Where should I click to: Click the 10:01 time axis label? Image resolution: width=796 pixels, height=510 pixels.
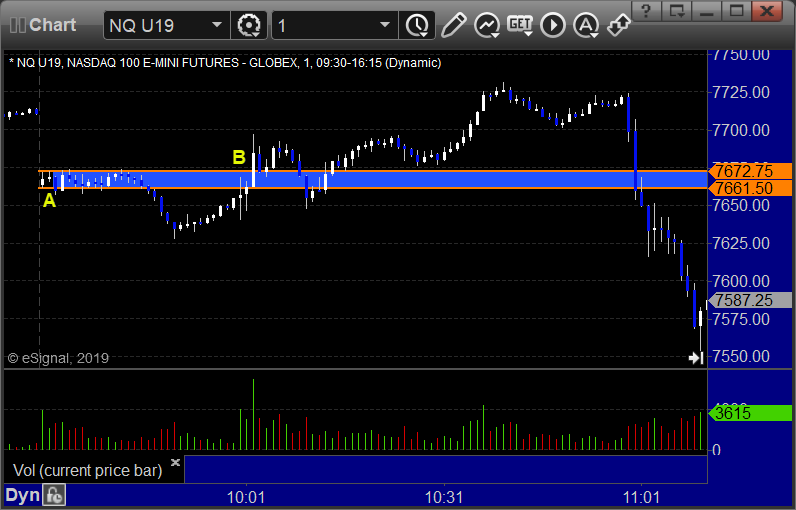pos(246,497)
